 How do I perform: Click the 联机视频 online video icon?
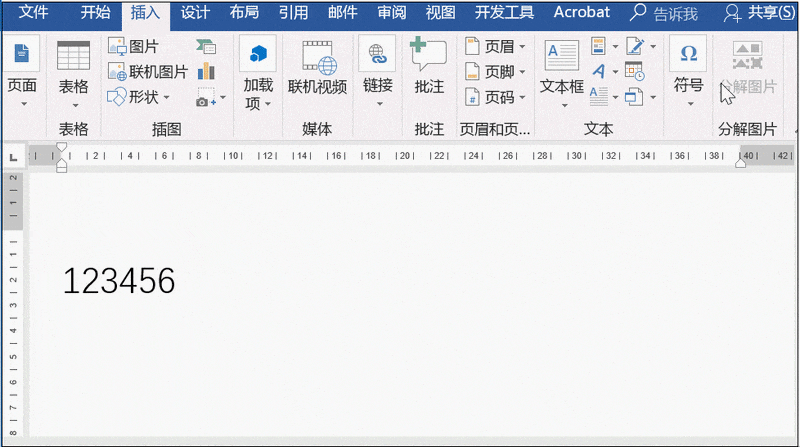tap(318, 57)
